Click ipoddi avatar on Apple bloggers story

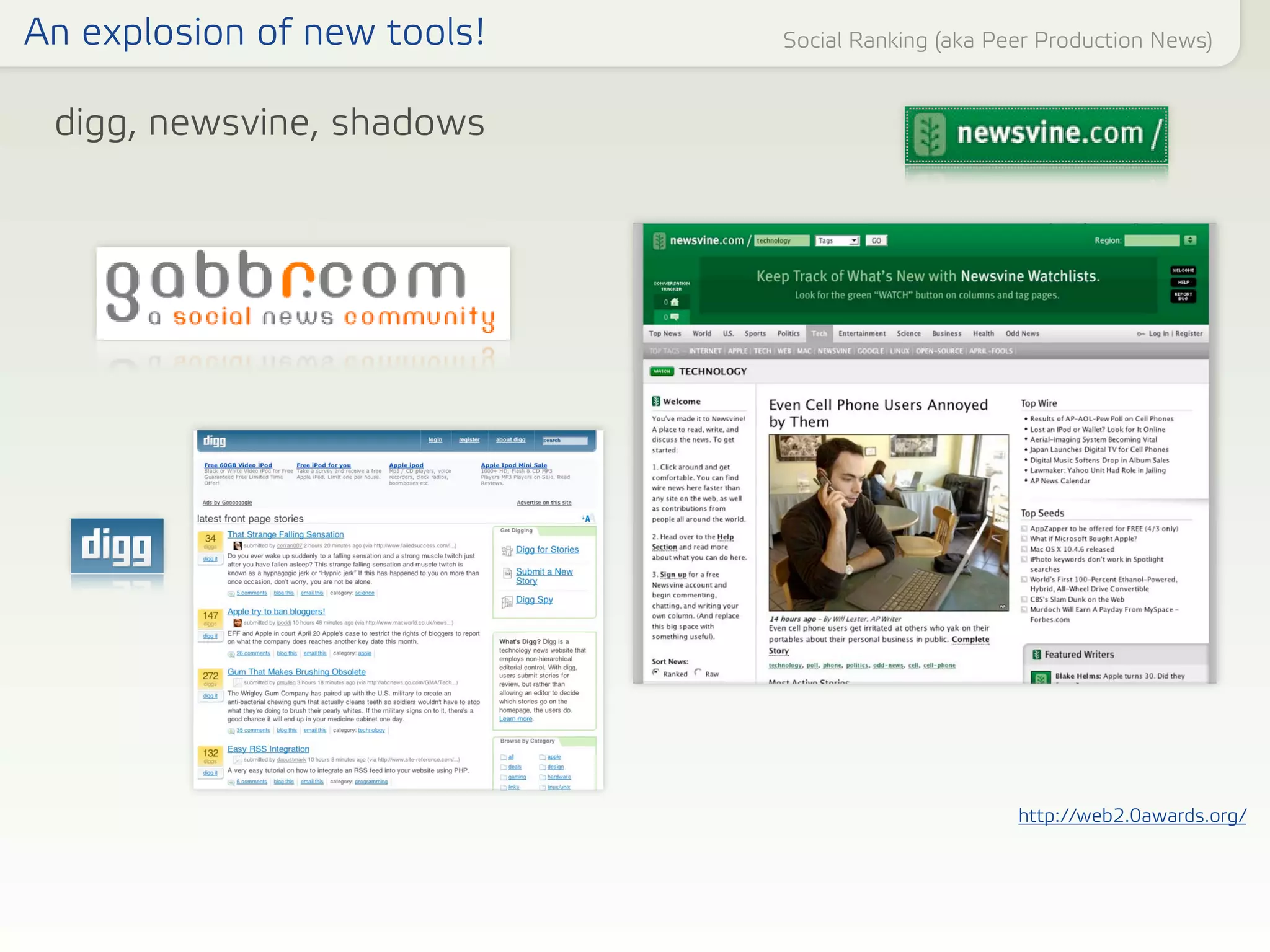pyautogui.click(x=237, y=622)
